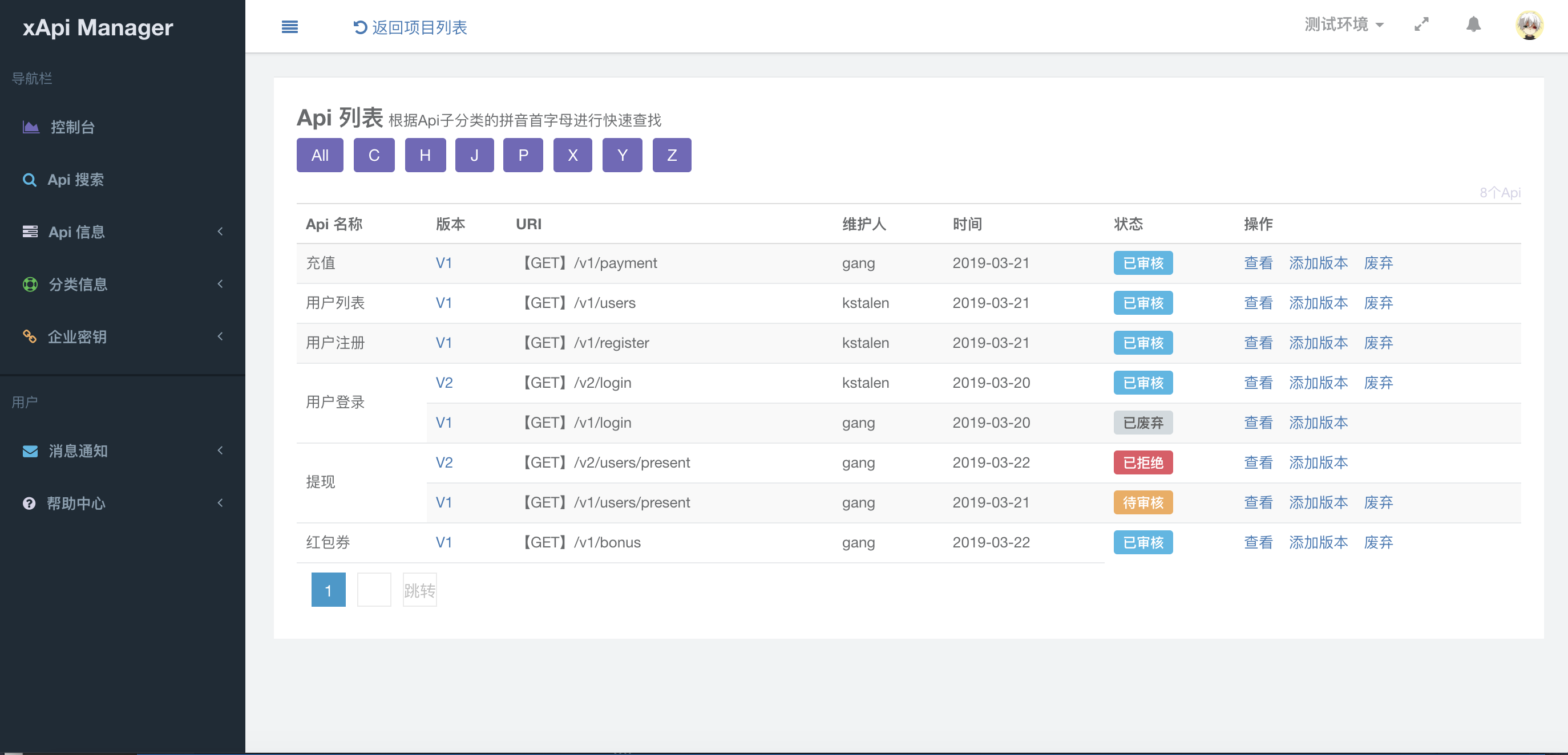Click the hamburger sidebar toggle icon
This screenshot has width=1568, height=755.
coord(290,27)
